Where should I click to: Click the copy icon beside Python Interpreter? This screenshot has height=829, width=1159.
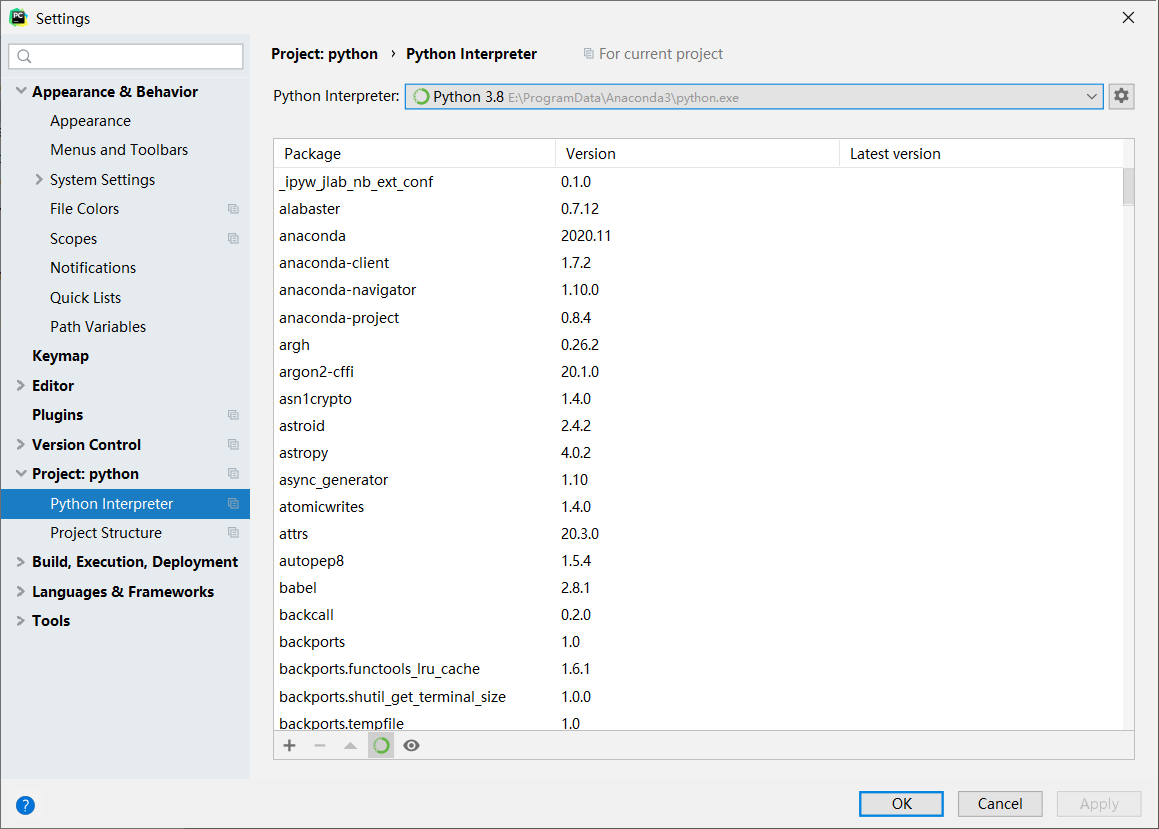point(234,504)
